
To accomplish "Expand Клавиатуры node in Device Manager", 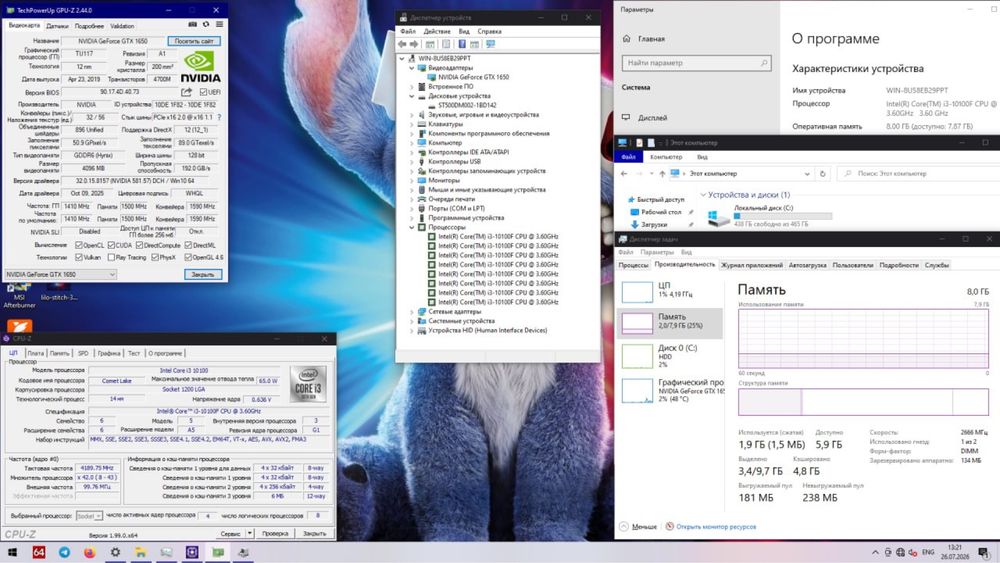I will pyautogui.click(x=411, y=124).
